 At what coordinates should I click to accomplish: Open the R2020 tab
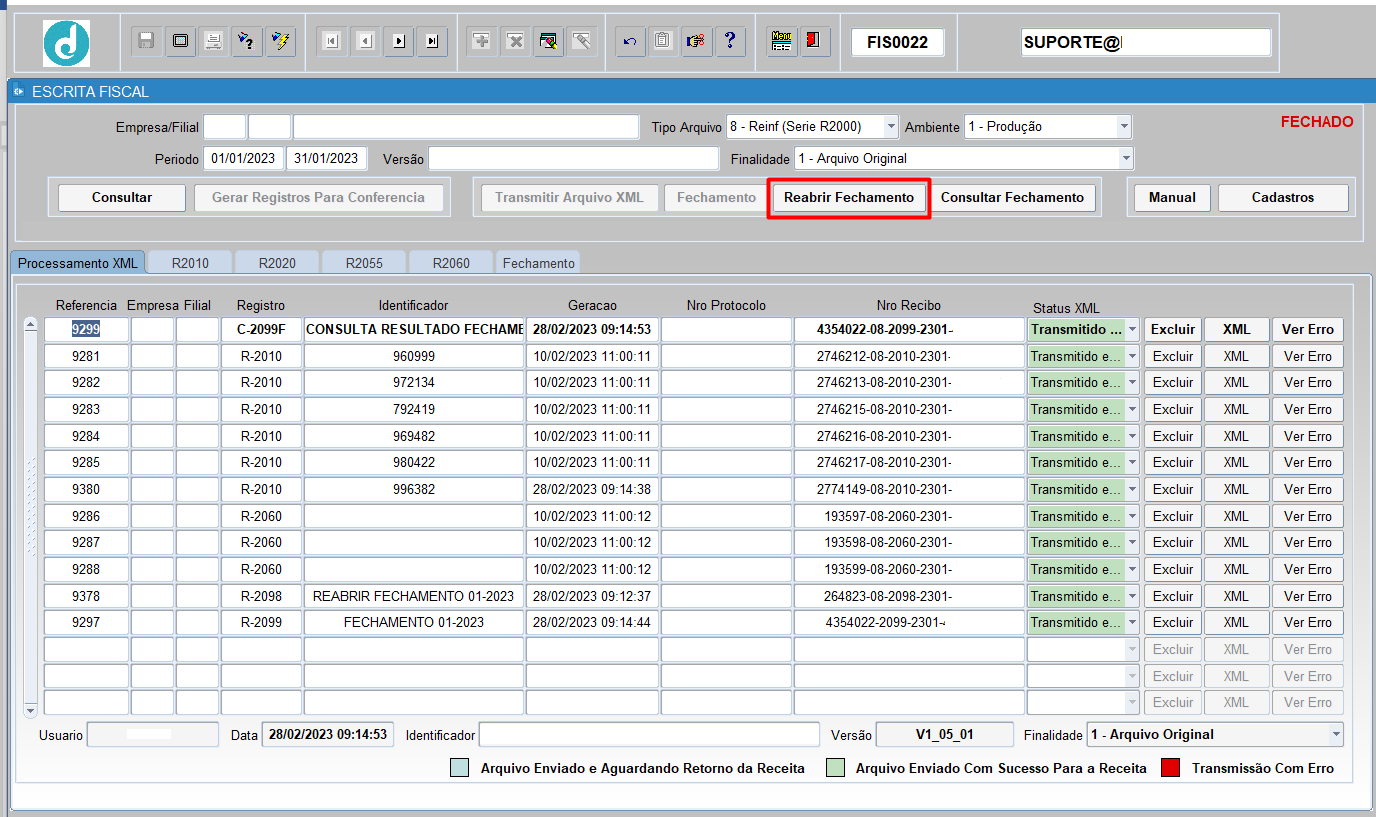tap(277, 263)
